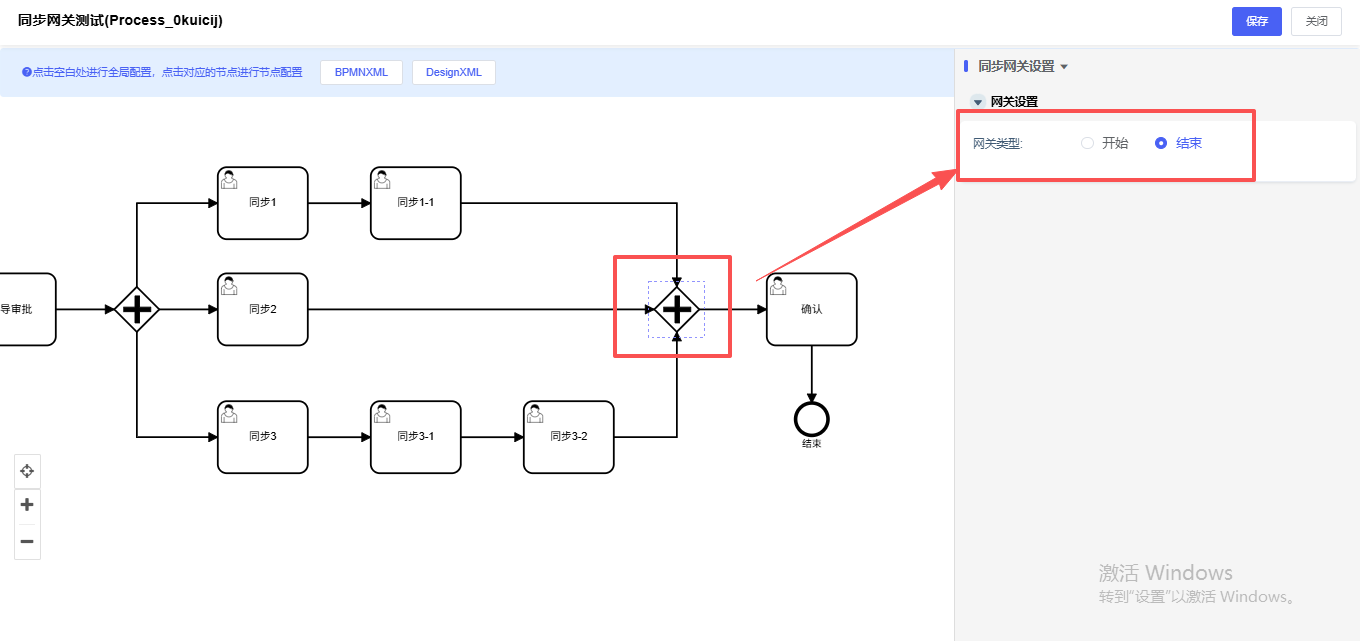Select the left parallel gateway diamond
Screen dimensions: 1360x641
point(137,309)
